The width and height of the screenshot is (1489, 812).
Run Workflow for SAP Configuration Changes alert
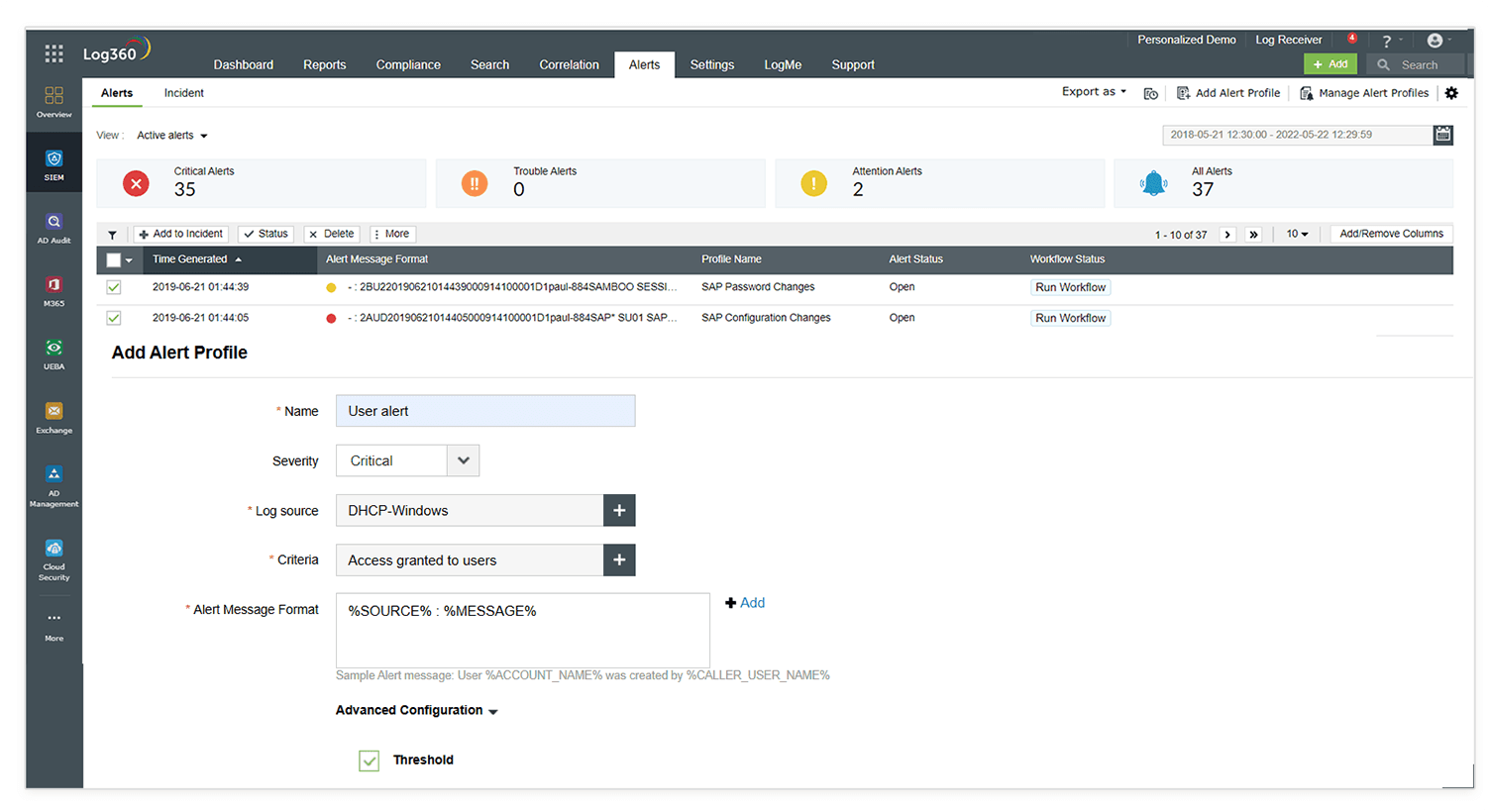click(x=1070, y=318)
